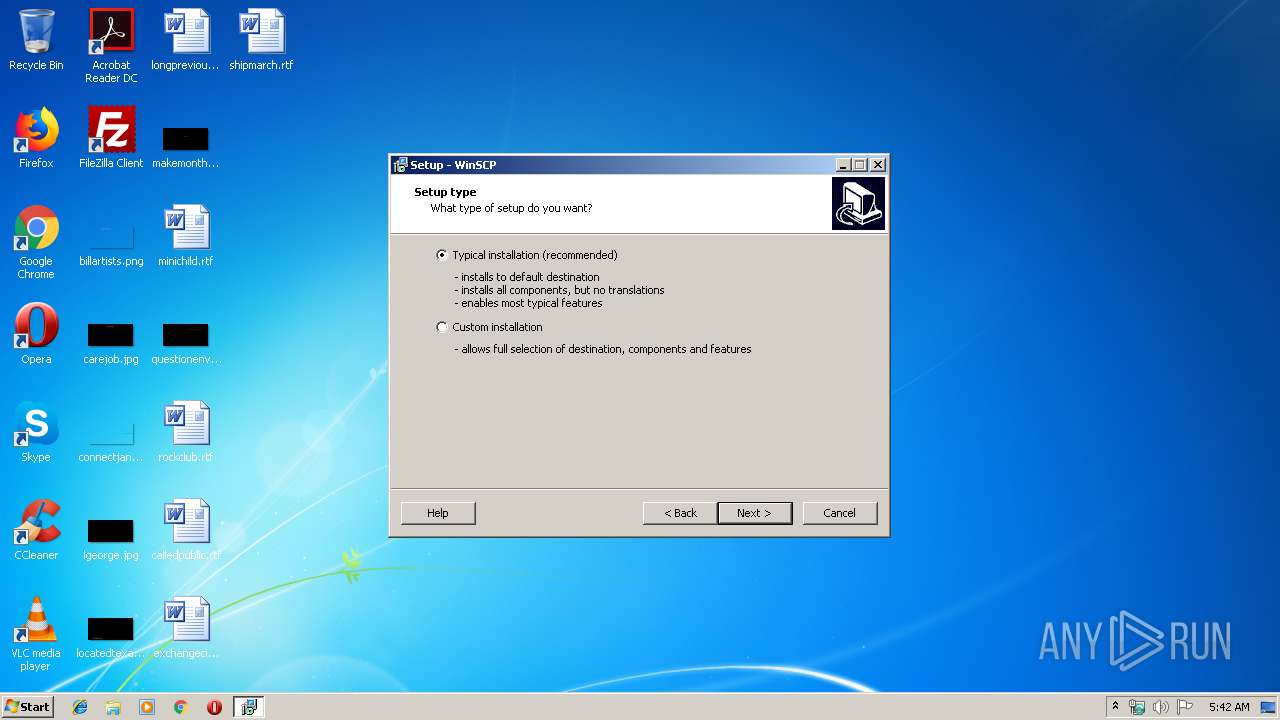Open Windows Explorer from taskbar

[x=113, y=707]
